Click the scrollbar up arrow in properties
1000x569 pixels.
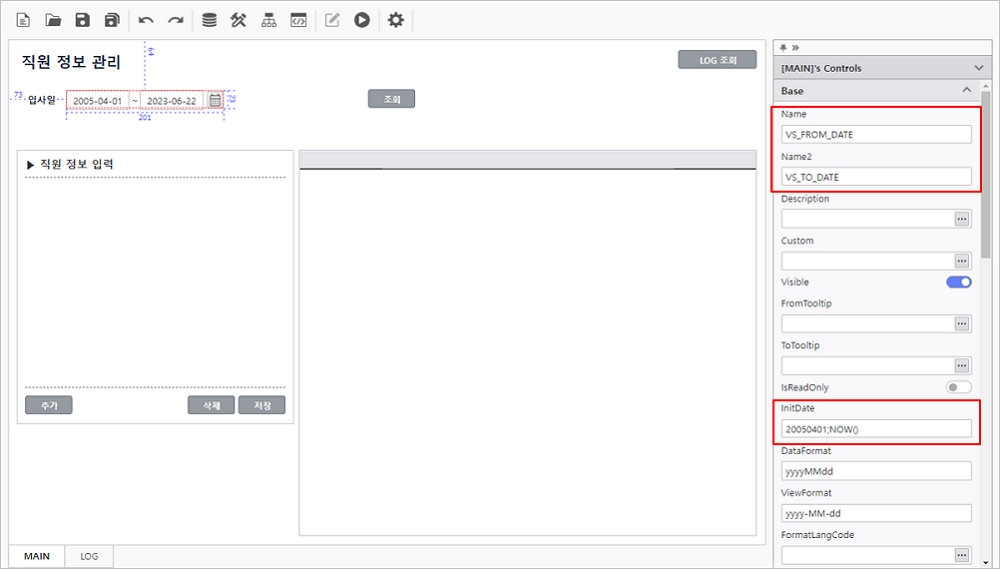pos(985,85)
